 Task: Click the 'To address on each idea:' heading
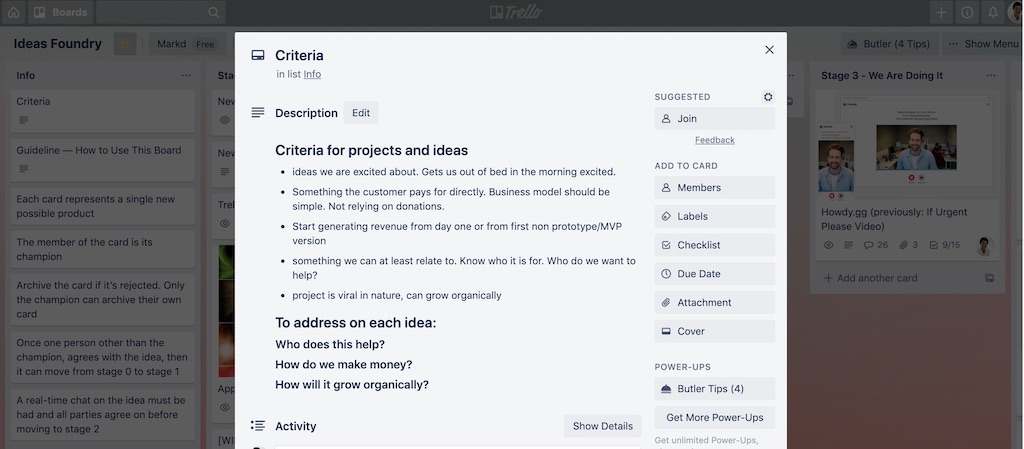click(x=355, y=323)
